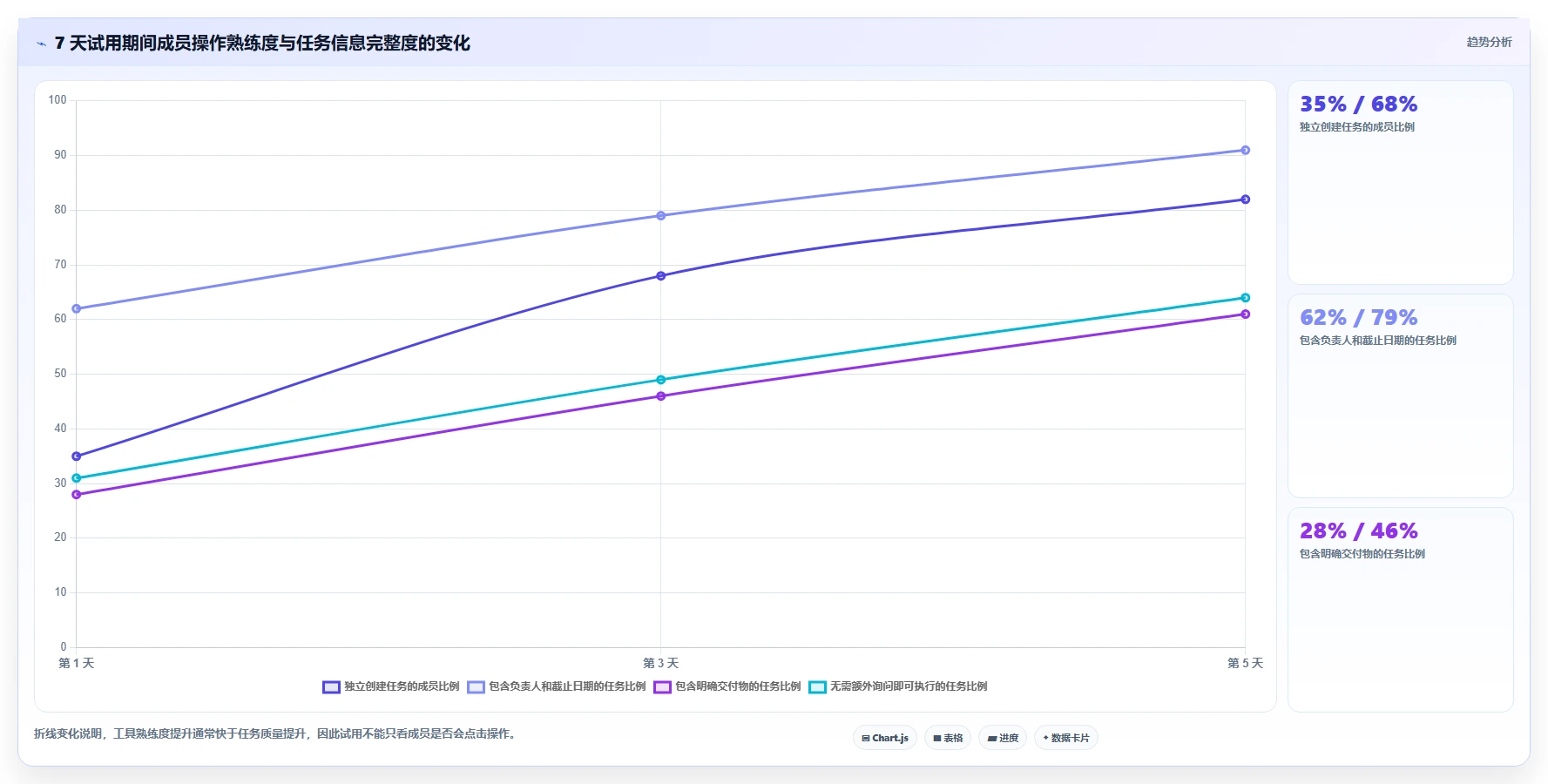Click the trend icon beside the chart title
The height and width of the screenshot is (784, 1548).
(41, 44)
